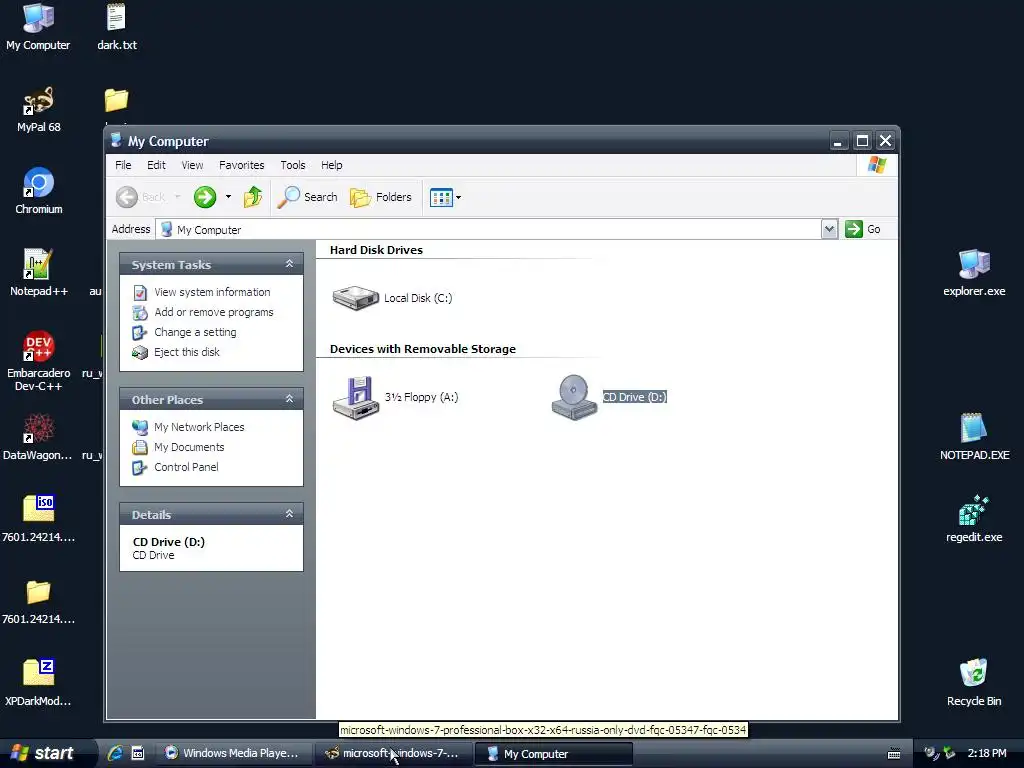Switch to Windows Media Player taskbar button
Image resolution: width=1024 pixels, height=768 pixels.
click(x=232, y=754)
